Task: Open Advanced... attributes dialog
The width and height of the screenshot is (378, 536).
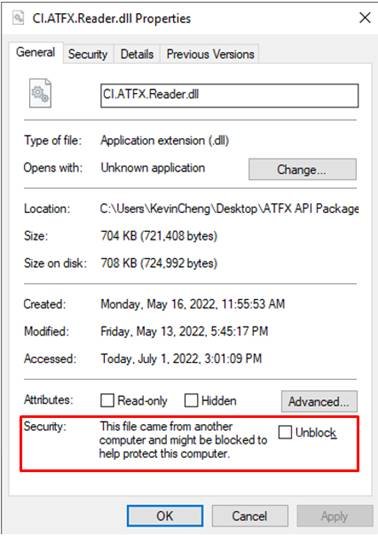Action: [x=319, y=401]
